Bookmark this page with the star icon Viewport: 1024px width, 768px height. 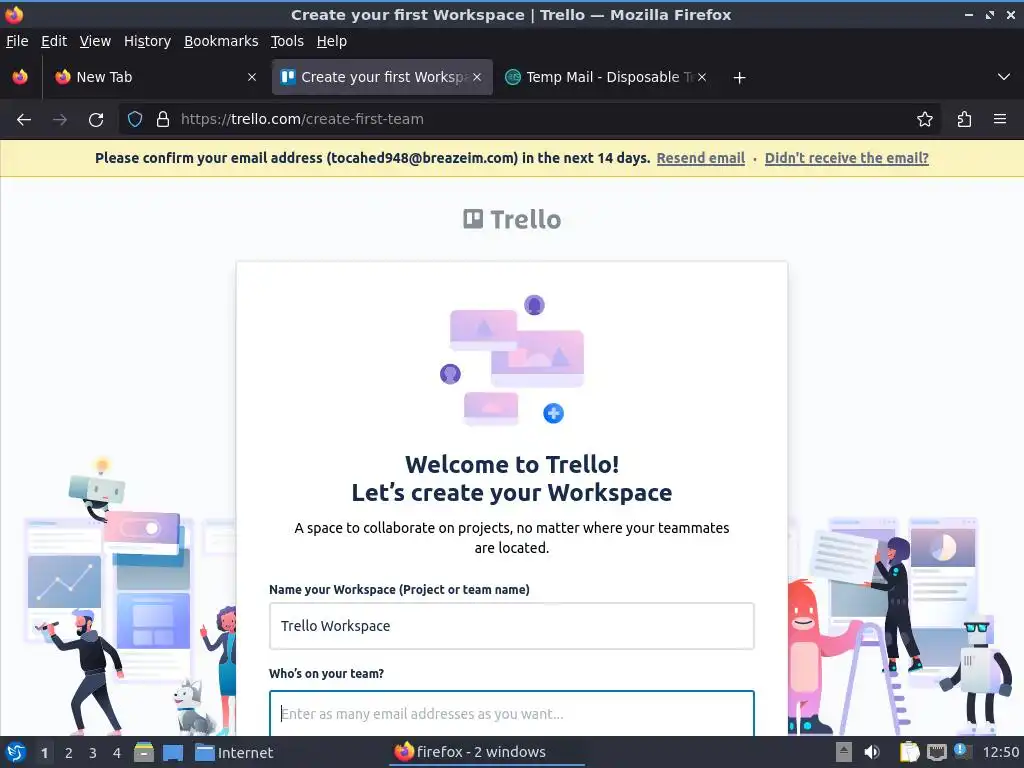(924, 119)
